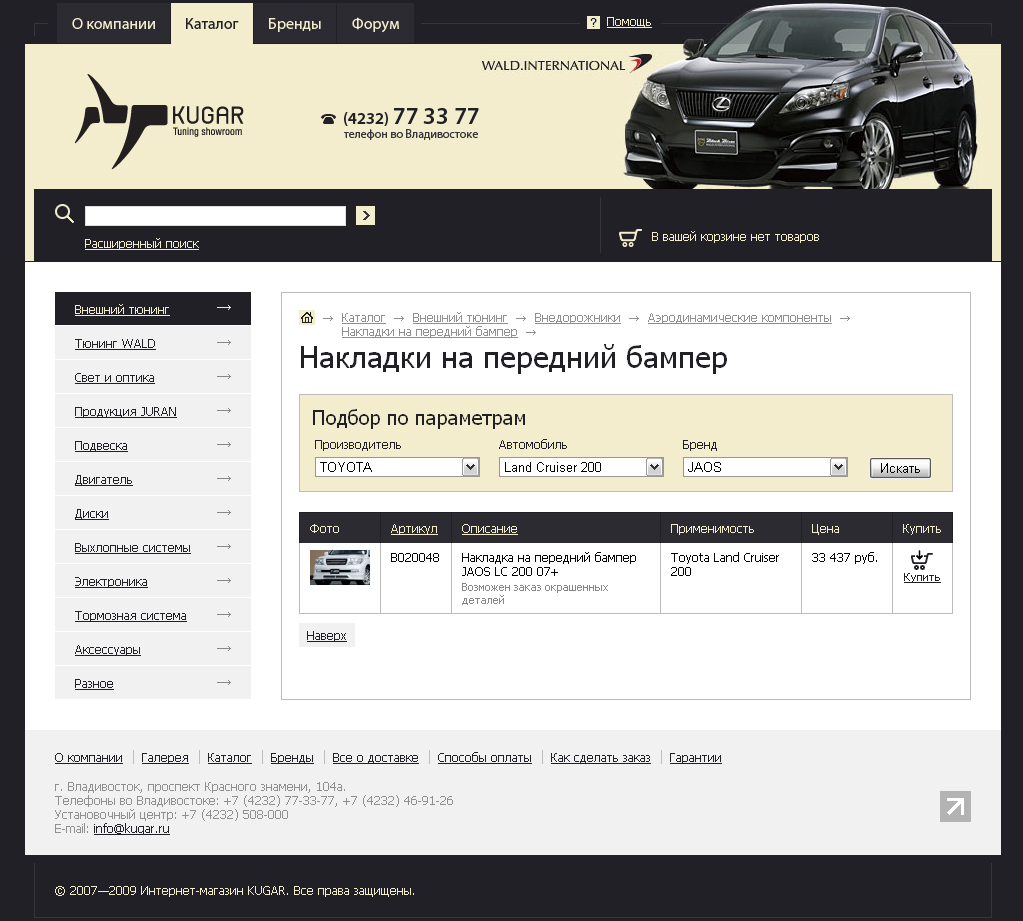Click the arrow beside Аксессуары
Screen dimensions: 1023x921
coord(224,648)
